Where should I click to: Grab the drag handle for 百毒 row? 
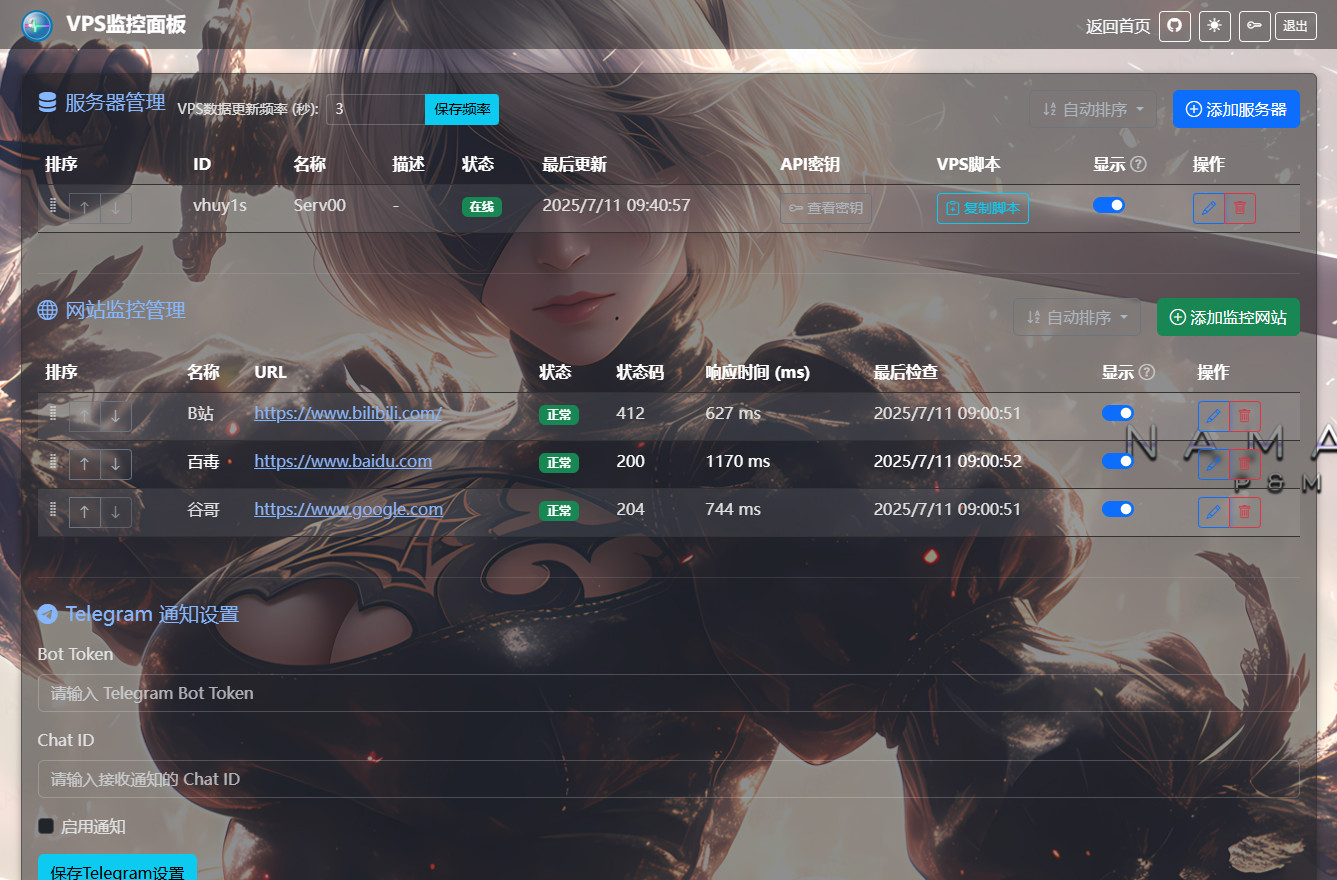pos(53,461)
